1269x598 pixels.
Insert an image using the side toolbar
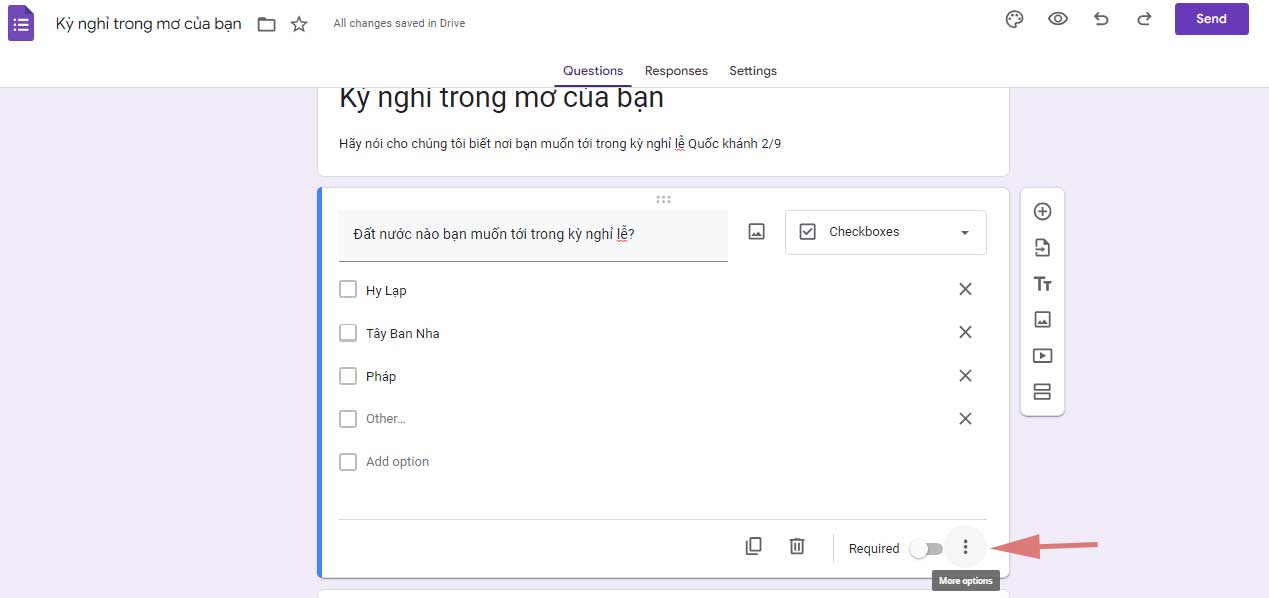pos(1042,319)
